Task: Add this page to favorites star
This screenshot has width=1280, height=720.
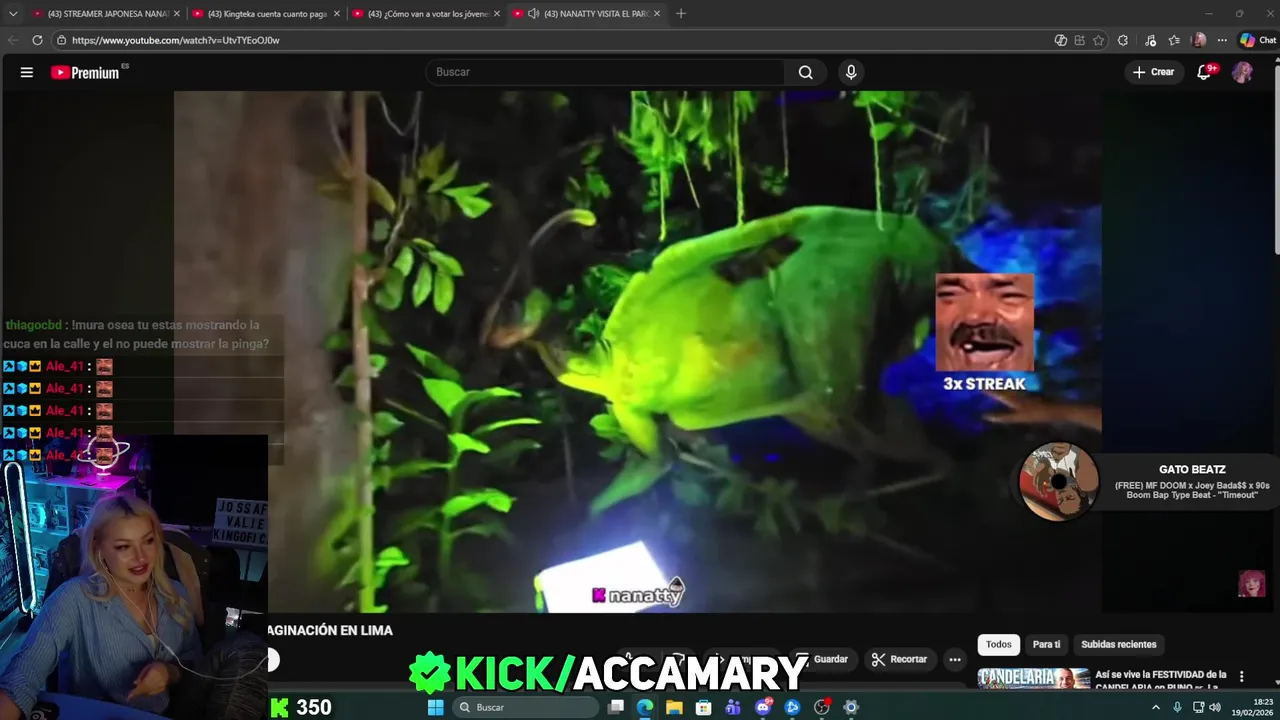Action: click(1098, 40)
